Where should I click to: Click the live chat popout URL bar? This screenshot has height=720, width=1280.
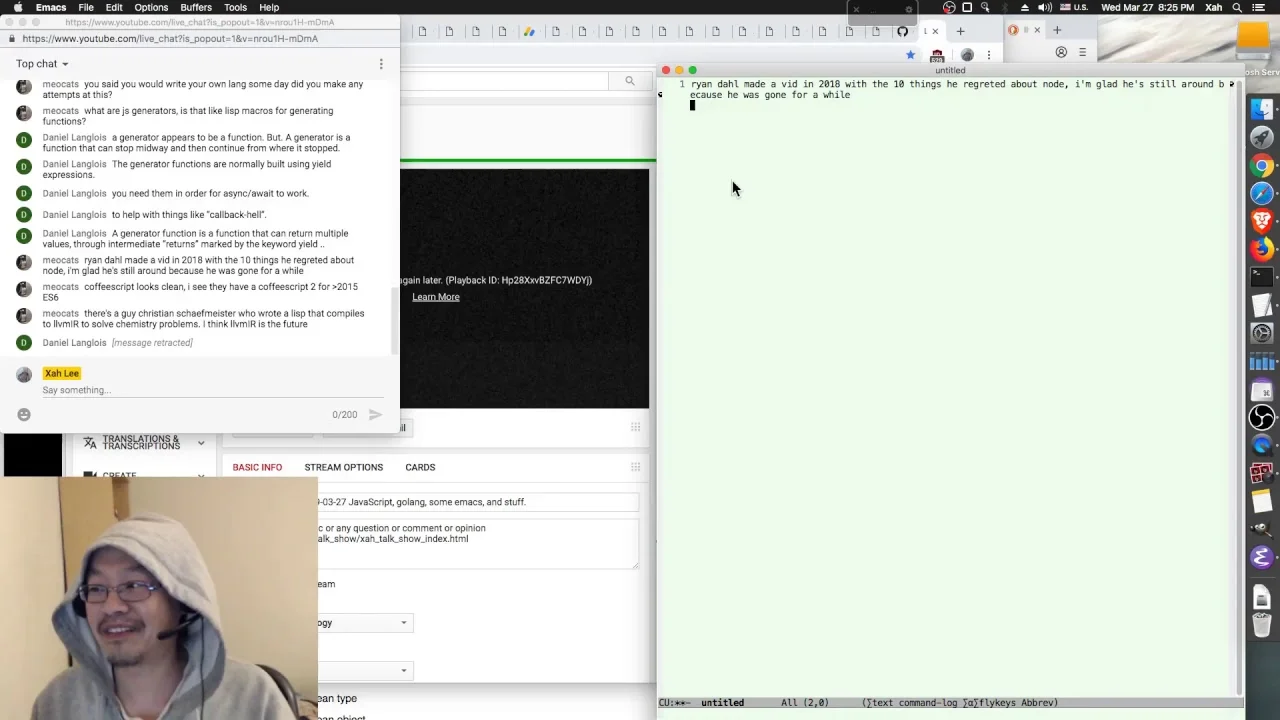(200, 38)
